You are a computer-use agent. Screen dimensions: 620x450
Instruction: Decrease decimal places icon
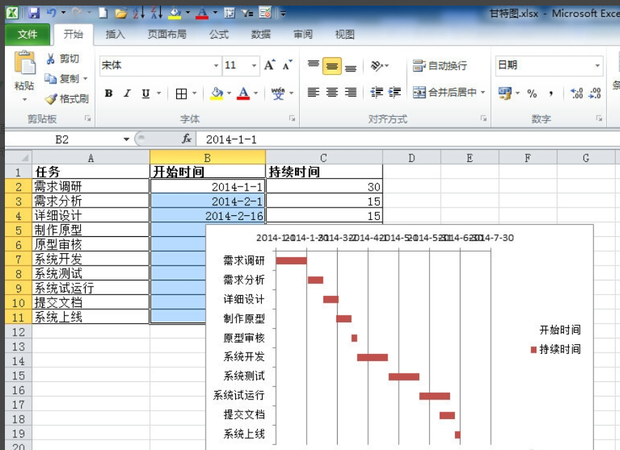coord(595,94)
